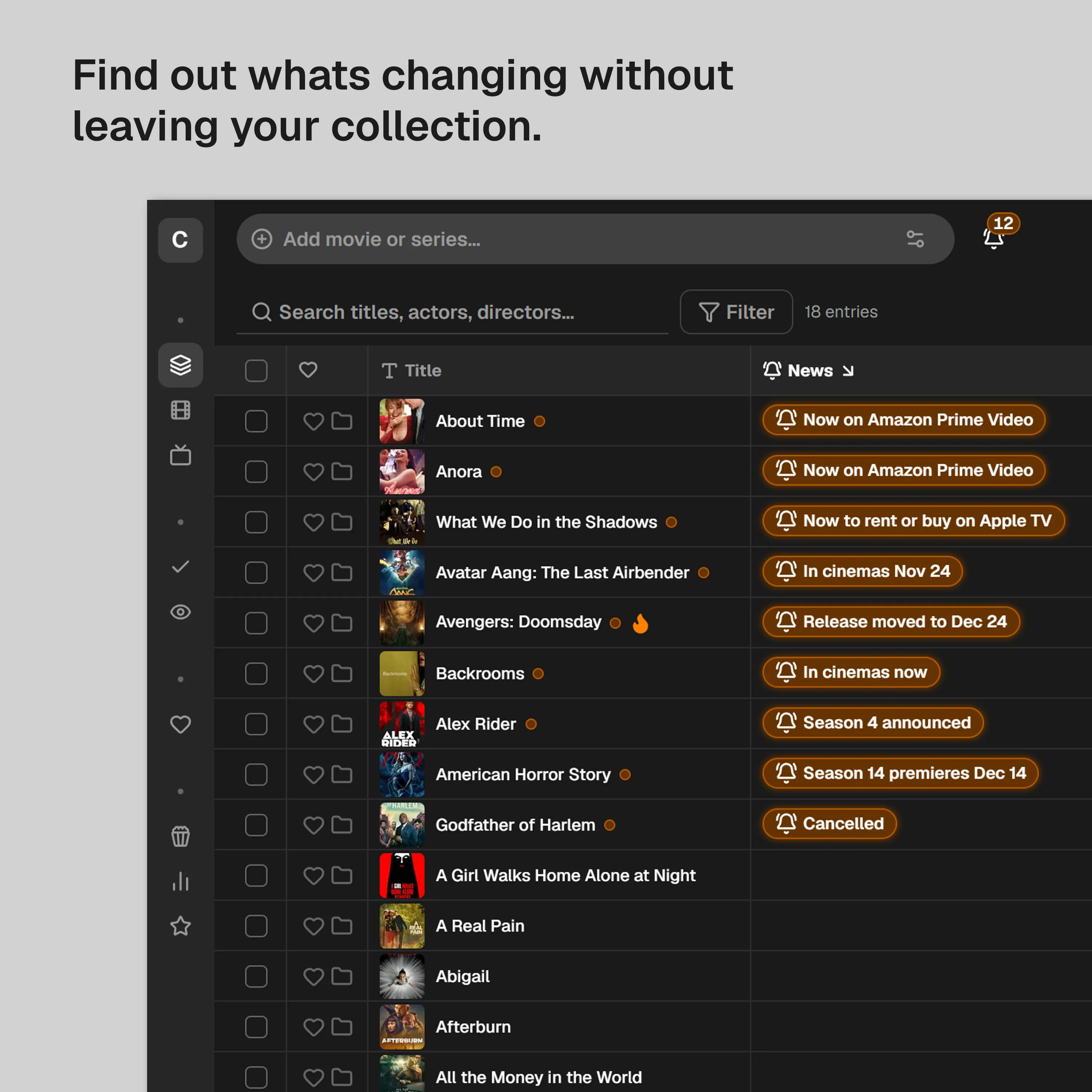Open Avatar Aang: The Last Airbender title

tap(562, 573)
